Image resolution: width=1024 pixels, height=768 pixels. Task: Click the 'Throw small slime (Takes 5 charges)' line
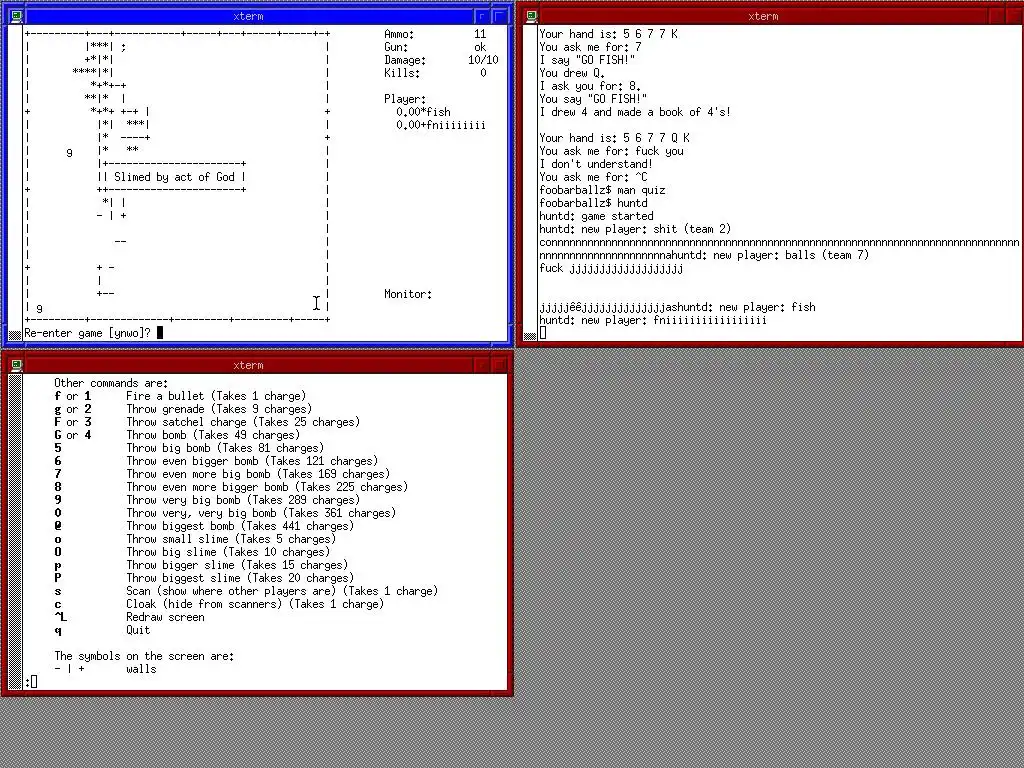[231, 539]
